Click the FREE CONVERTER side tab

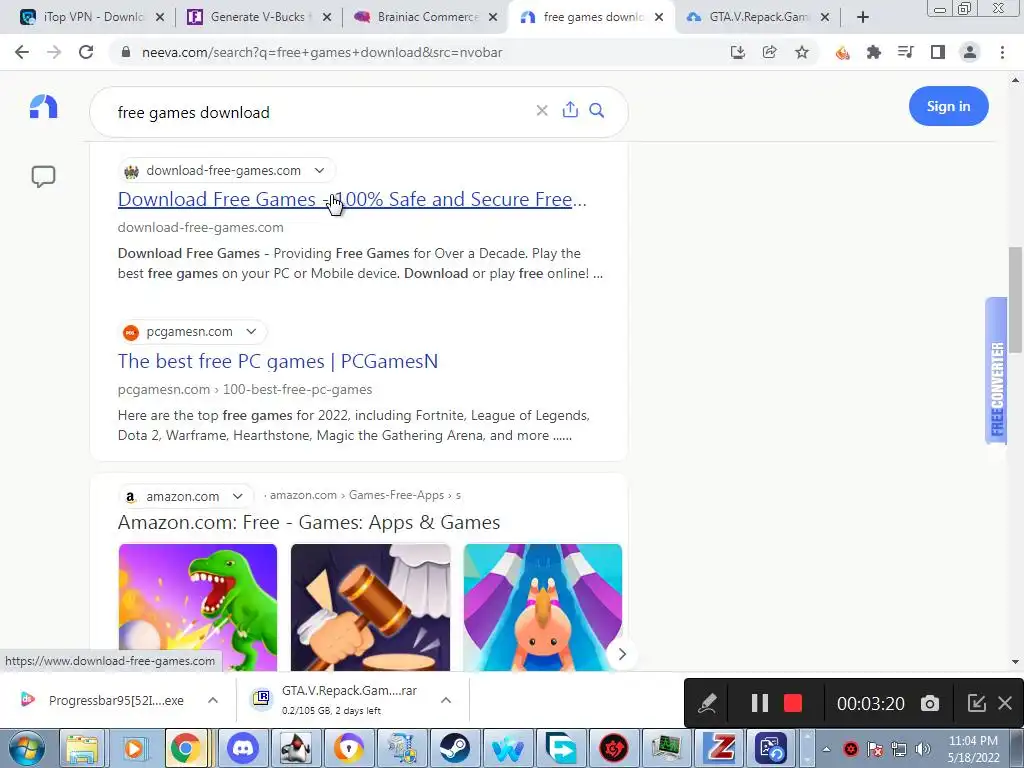(997, 371)
